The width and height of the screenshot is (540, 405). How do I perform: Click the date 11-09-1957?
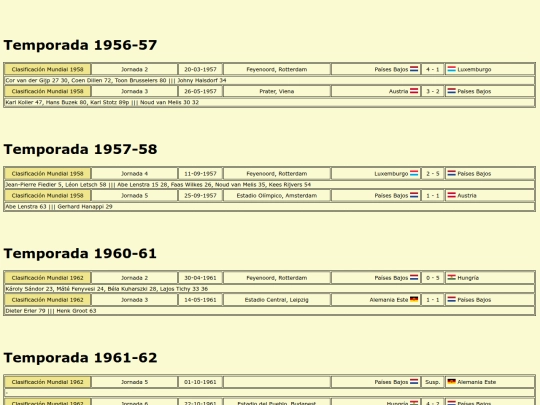coord(200,174)
